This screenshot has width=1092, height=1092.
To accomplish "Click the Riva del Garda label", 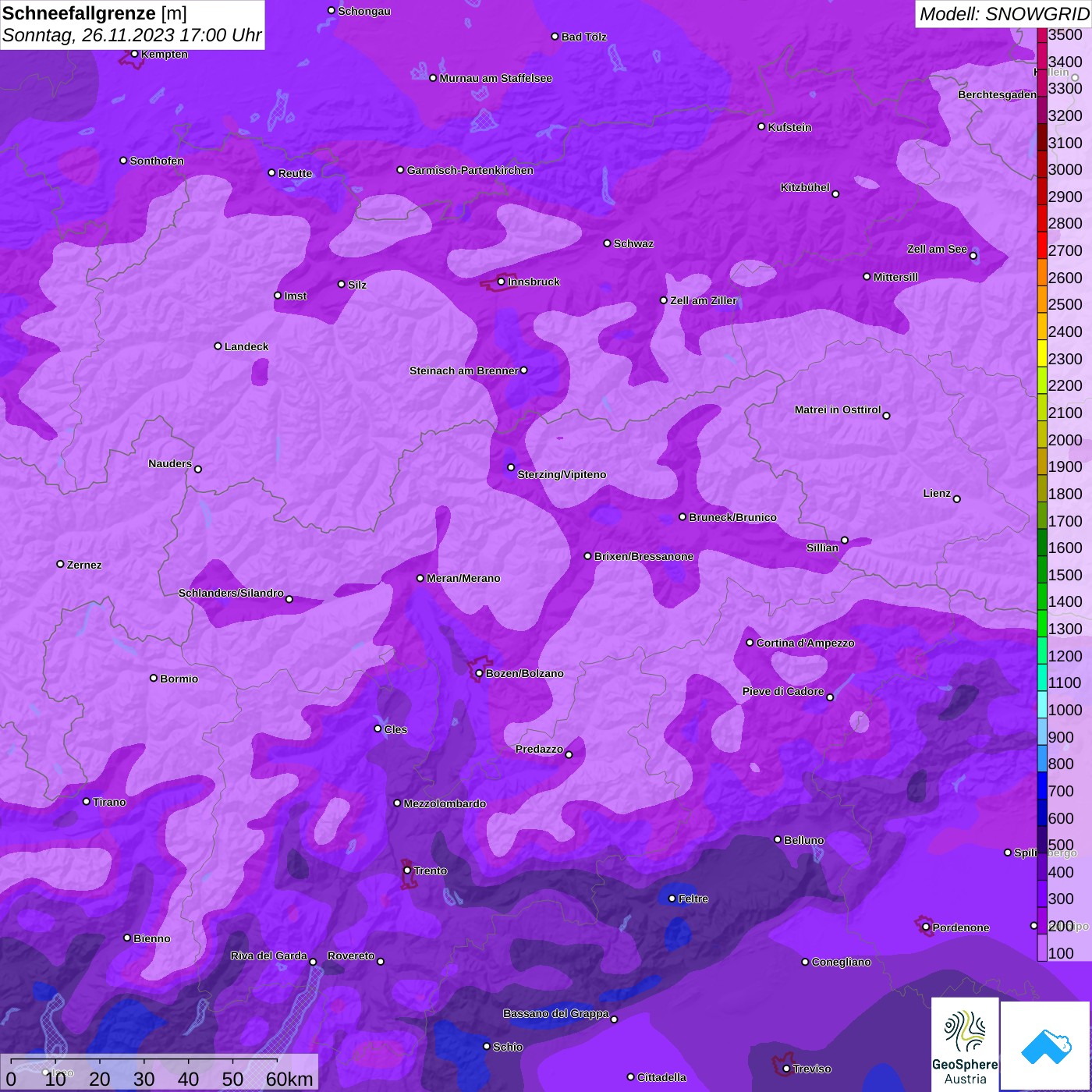I will point(268,955).
